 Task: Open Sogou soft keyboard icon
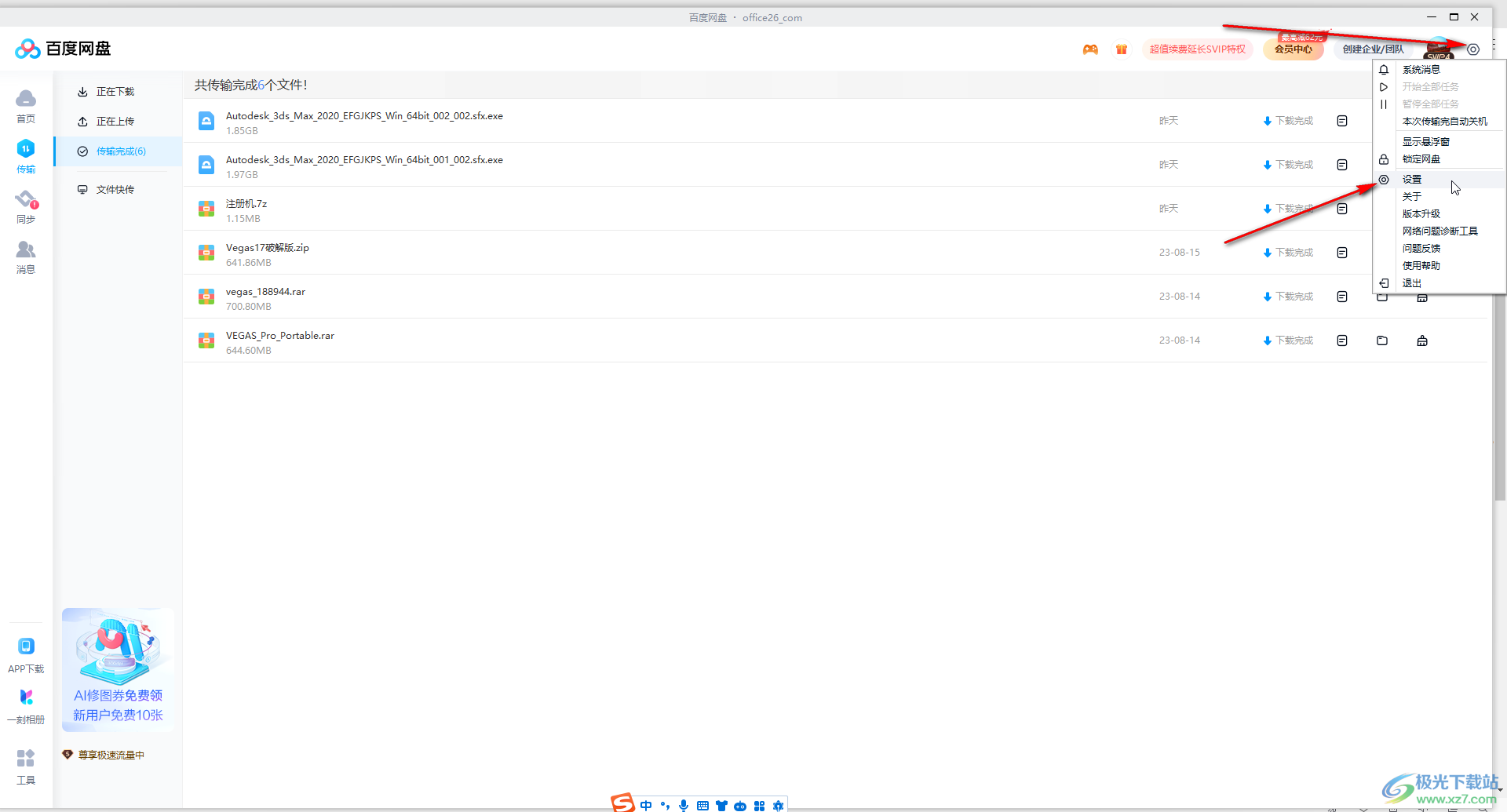pos(702,806)
